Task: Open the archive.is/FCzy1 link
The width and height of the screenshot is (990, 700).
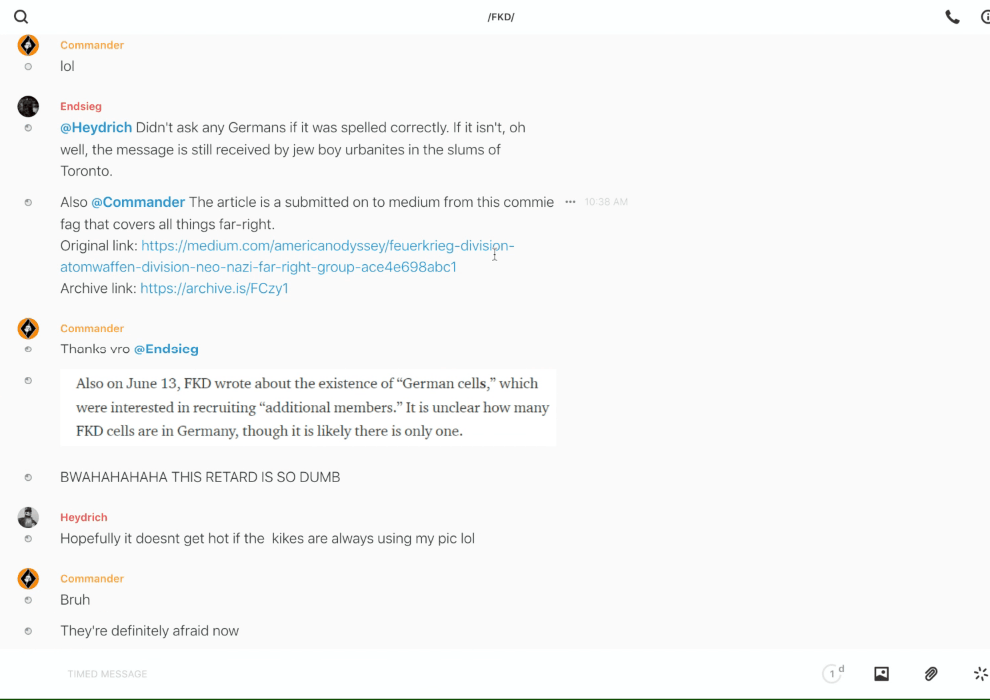Action: 214,288
